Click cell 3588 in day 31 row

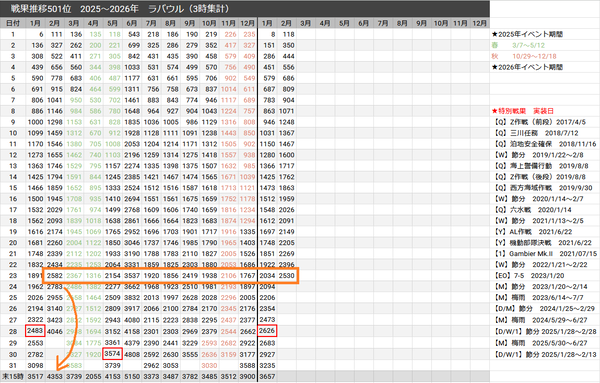click(248, 365)
